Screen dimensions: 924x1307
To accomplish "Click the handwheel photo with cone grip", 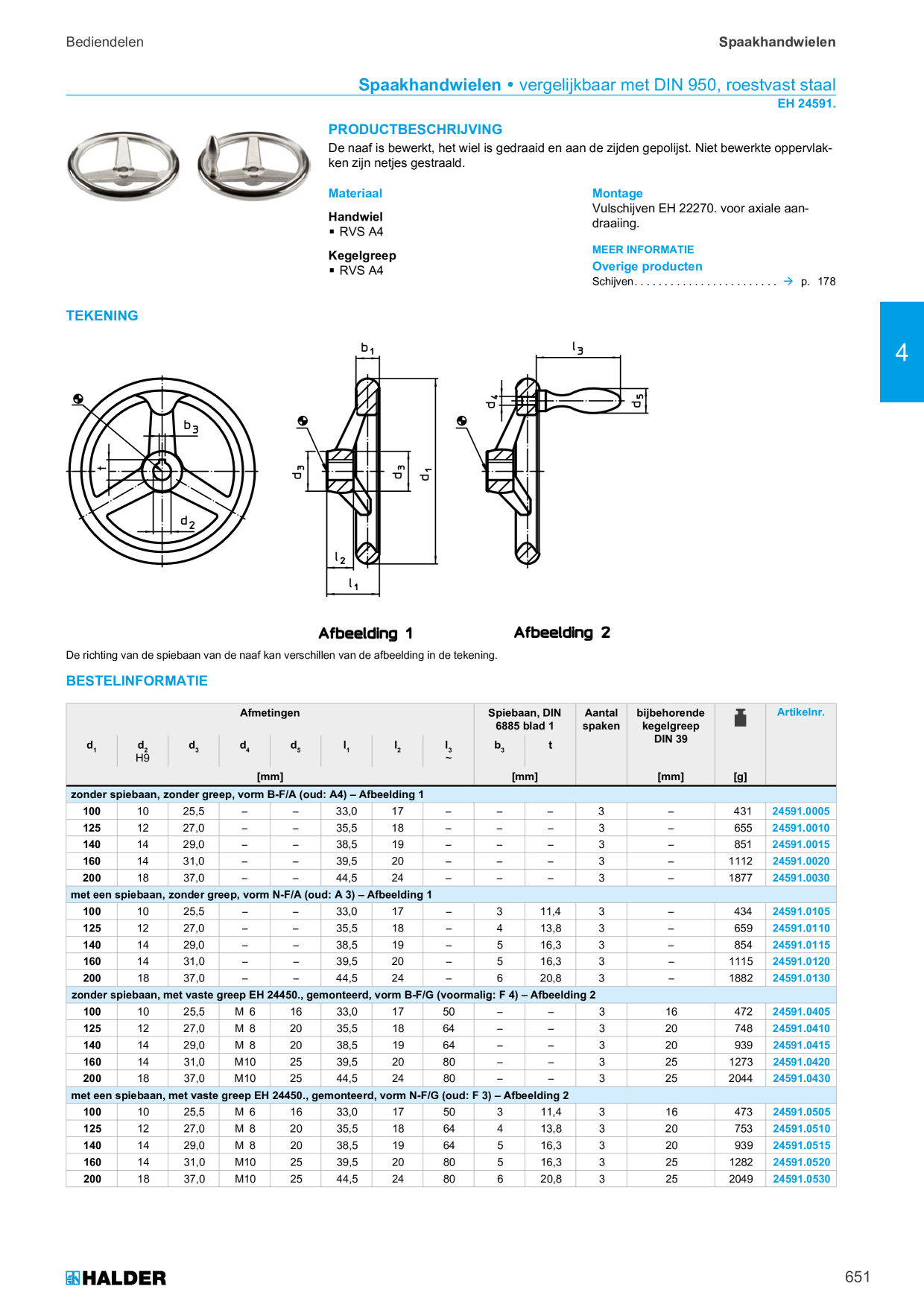I will [253, 166].
